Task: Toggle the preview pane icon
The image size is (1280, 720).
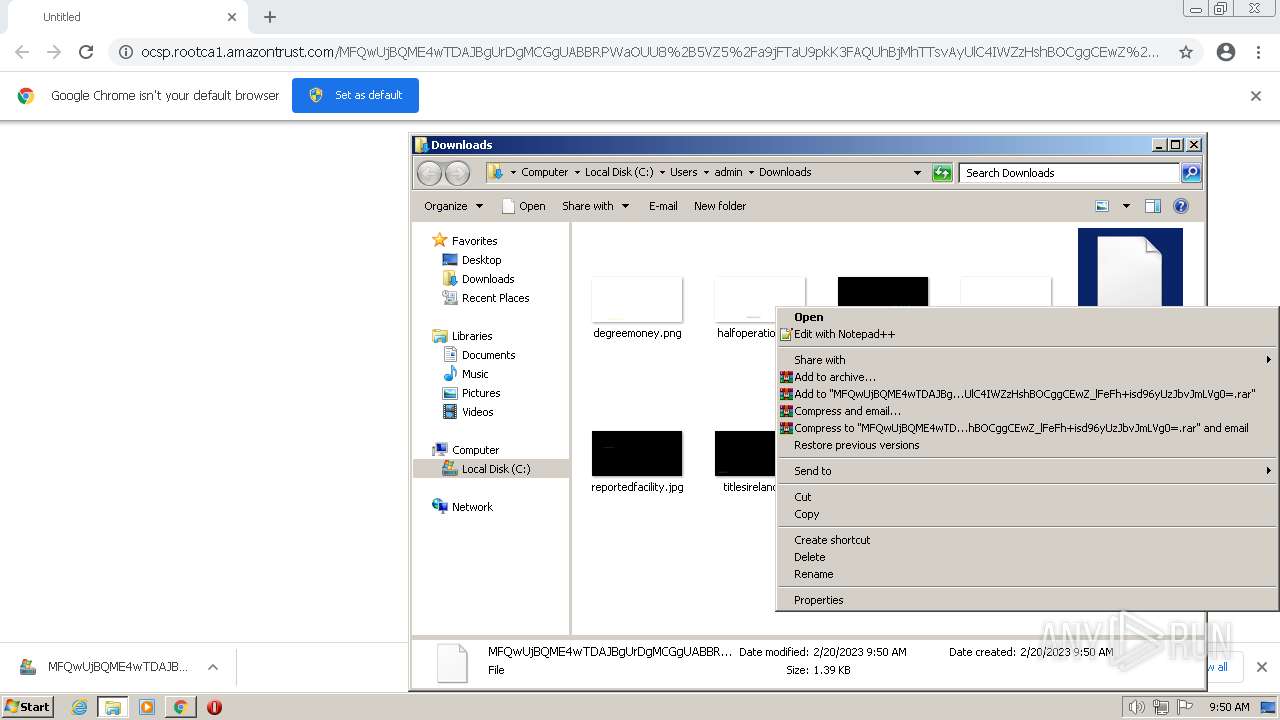Action: [x=1153, y=206]
